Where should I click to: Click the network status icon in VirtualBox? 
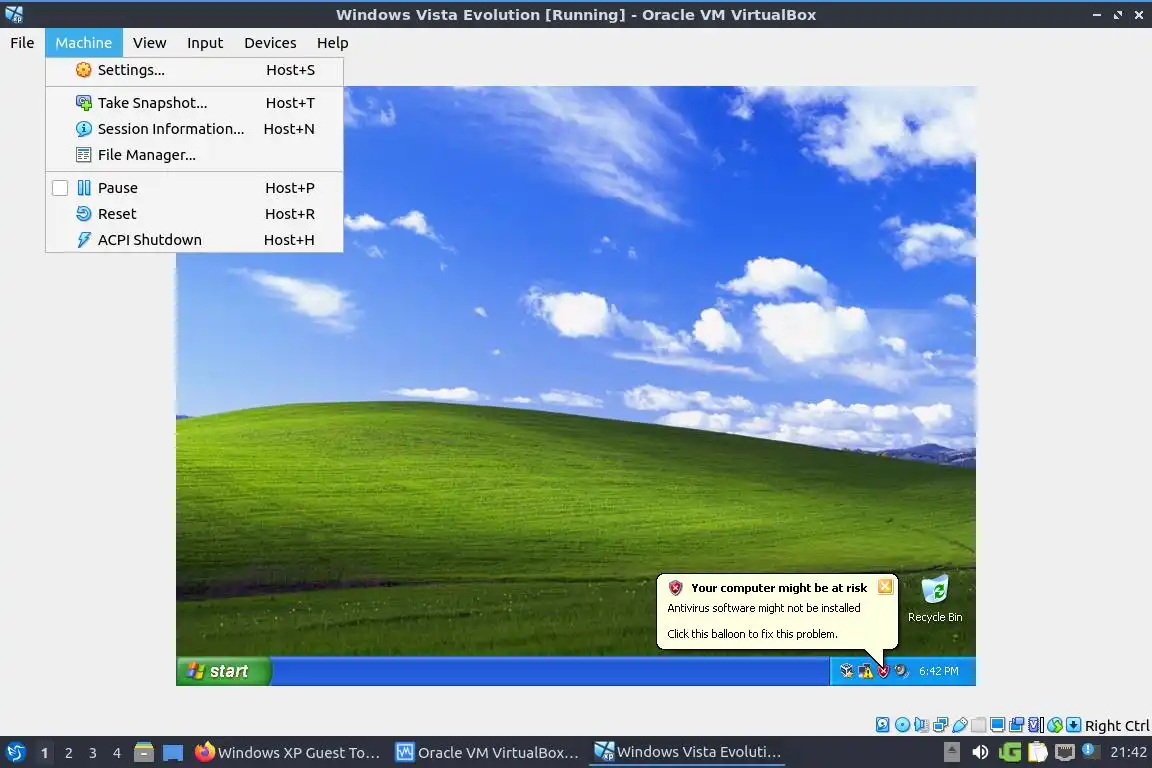(940, 725)
